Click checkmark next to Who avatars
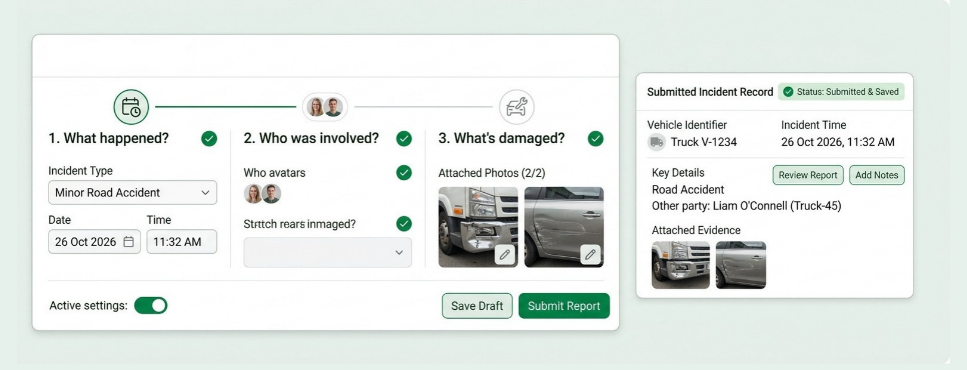 (x=404, y=173)
